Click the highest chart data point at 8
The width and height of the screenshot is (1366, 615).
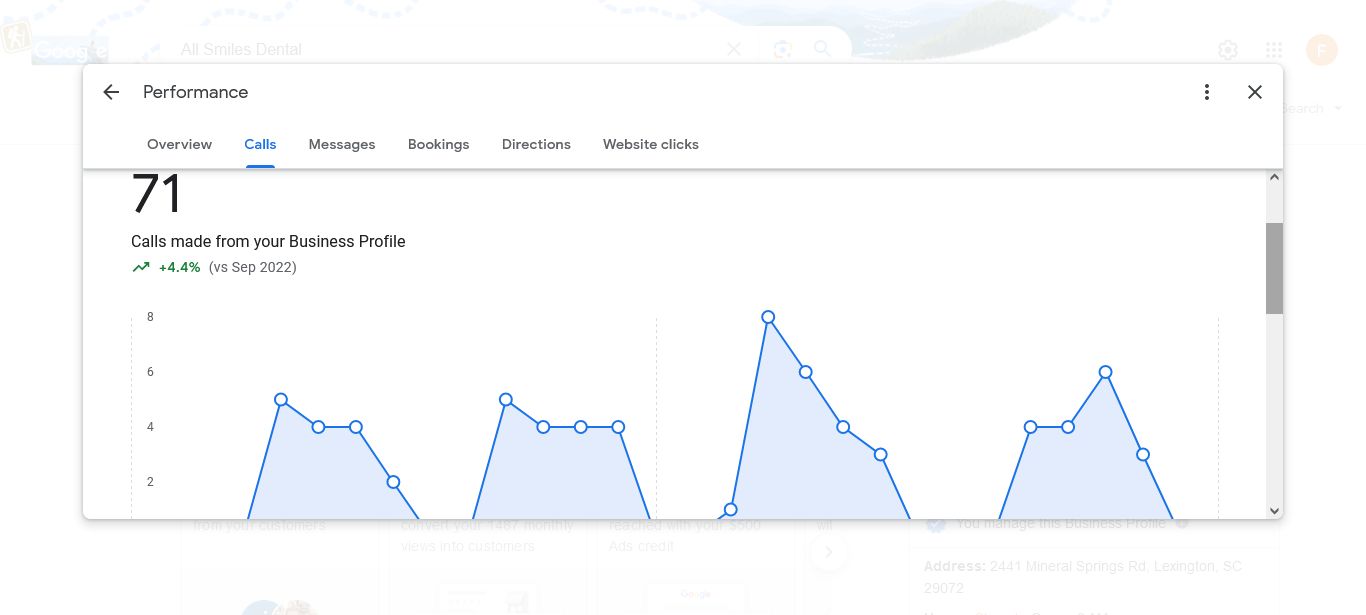[768, 317]
